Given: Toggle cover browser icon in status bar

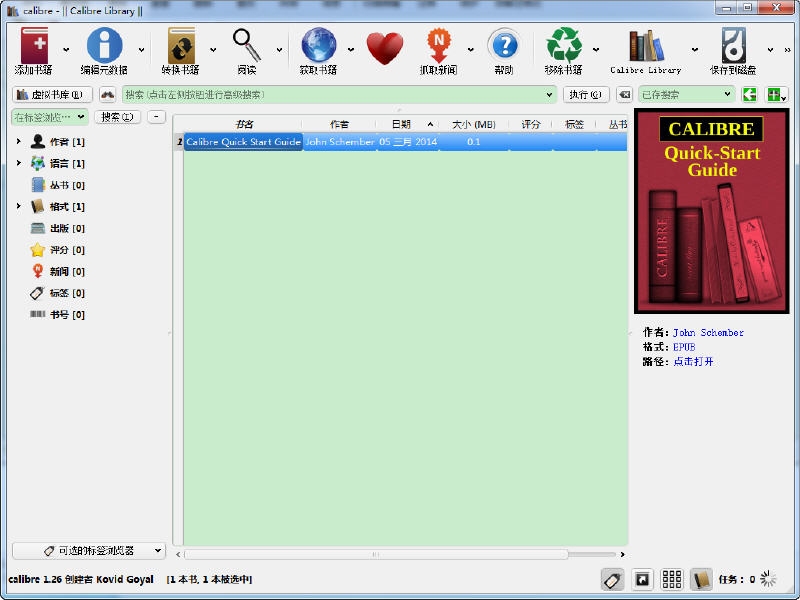Looking at the screenshot, I should [642, 580].
